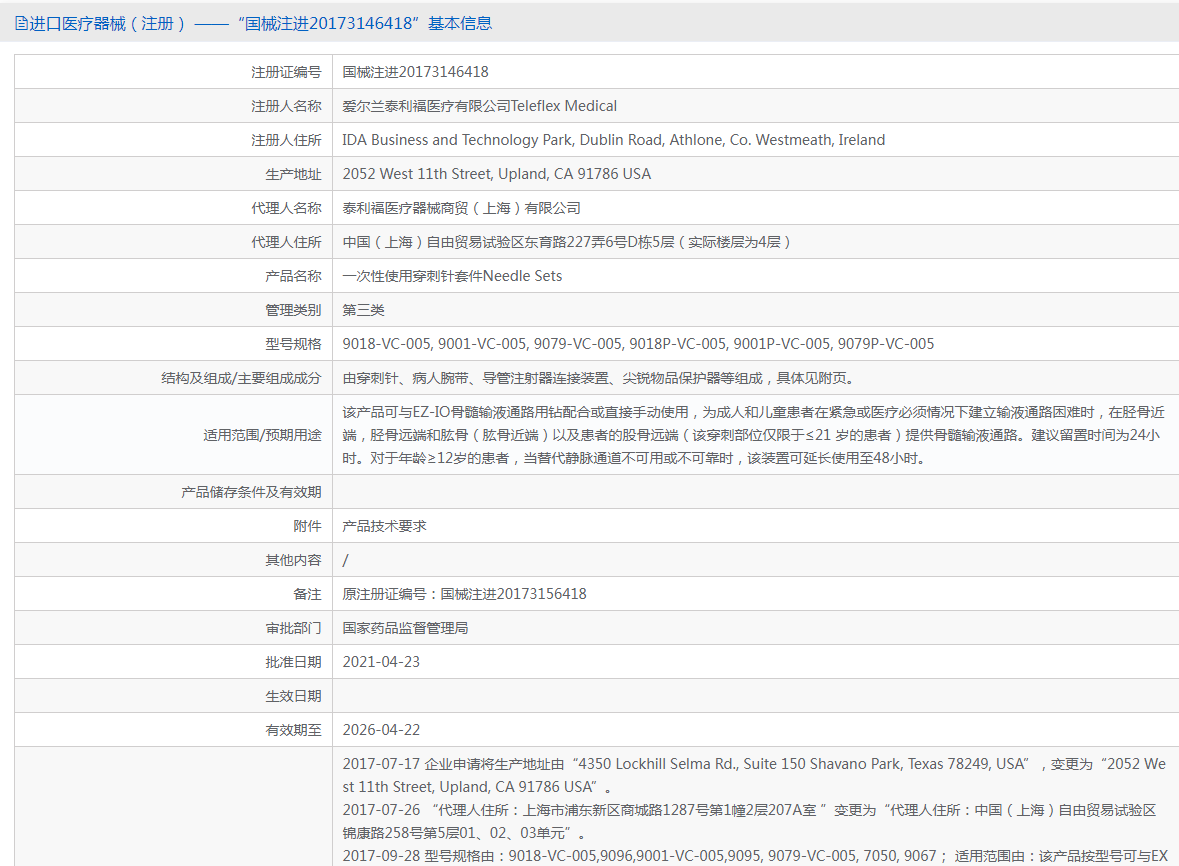This screenshot has height=866, width=1179.
Task: Click the 注册人名称 label
Action: 286,106
